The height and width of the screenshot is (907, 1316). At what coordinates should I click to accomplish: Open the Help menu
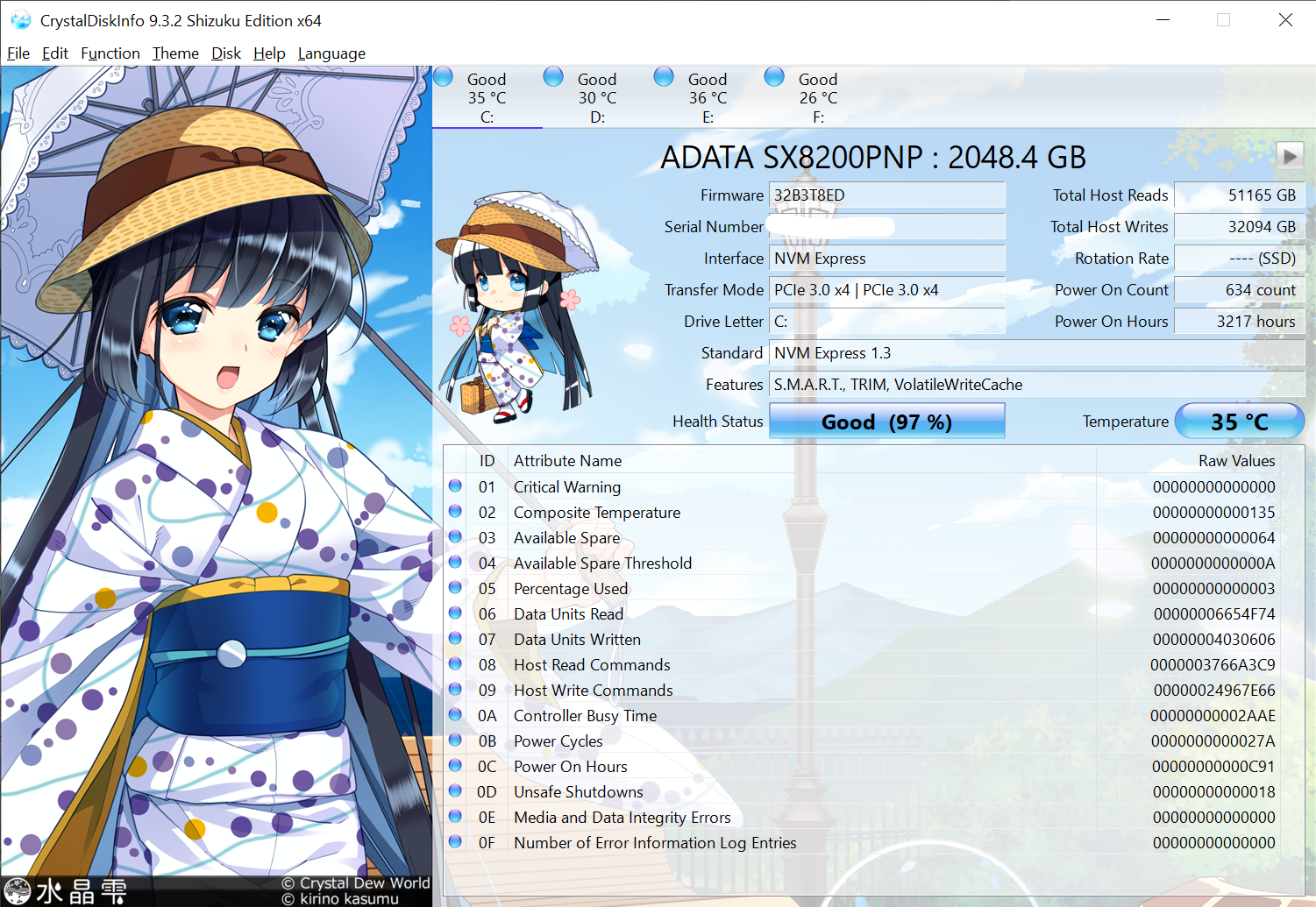click(269, 53)
